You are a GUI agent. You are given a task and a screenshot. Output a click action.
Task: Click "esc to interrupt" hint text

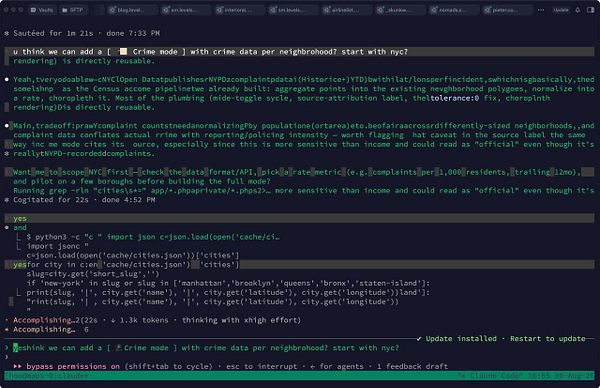261,366
